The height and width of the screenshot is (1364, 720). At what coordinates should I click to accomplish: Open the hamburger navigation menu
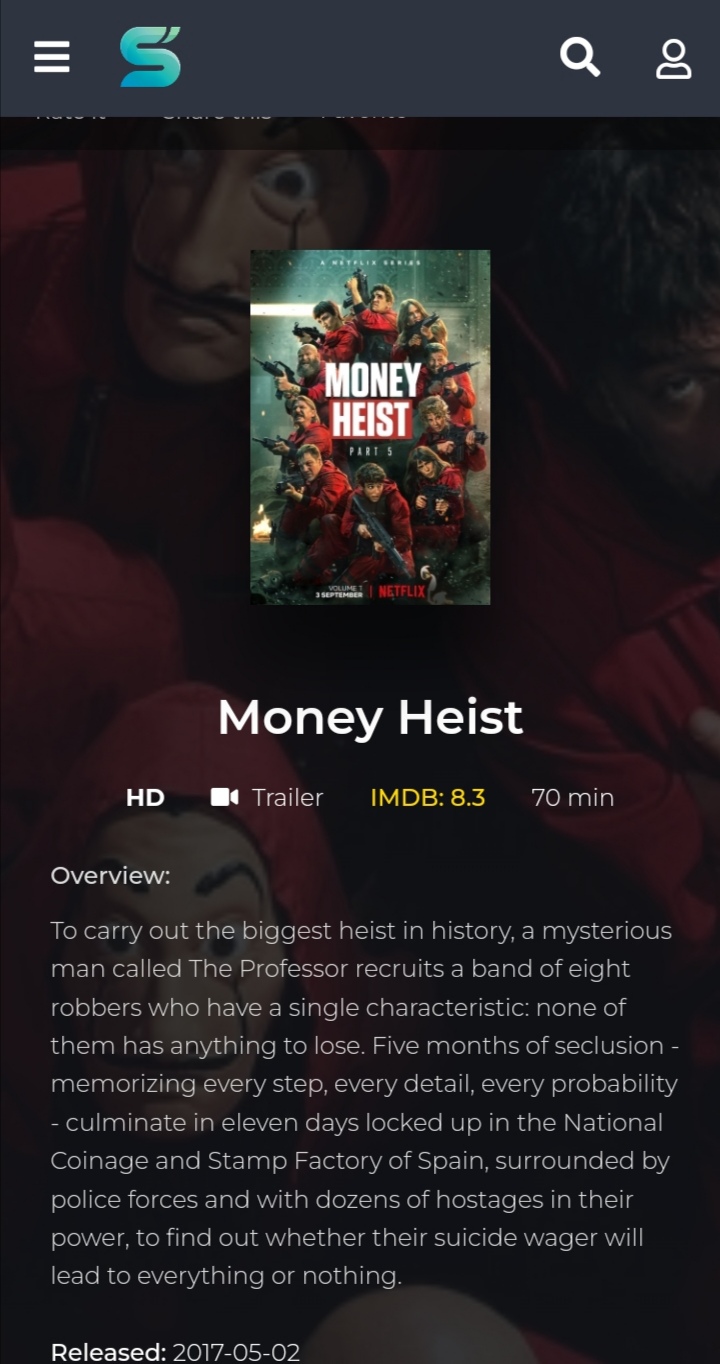coord(52,57)
